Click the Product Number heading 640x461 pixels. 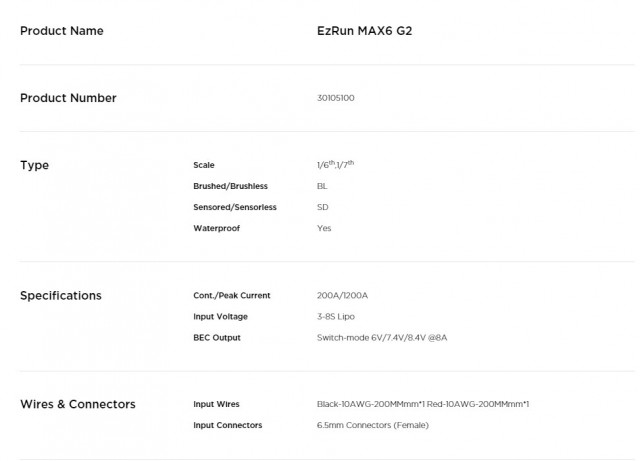click(68, 98)
